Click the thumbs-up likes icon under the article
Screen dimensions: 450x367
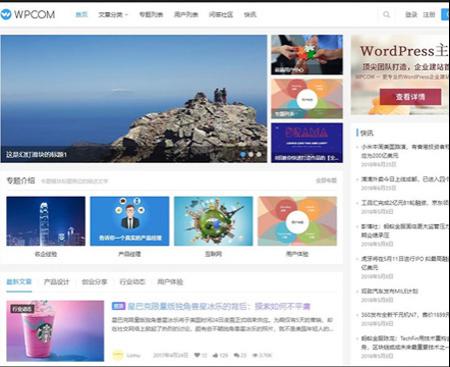coord(215,355)
